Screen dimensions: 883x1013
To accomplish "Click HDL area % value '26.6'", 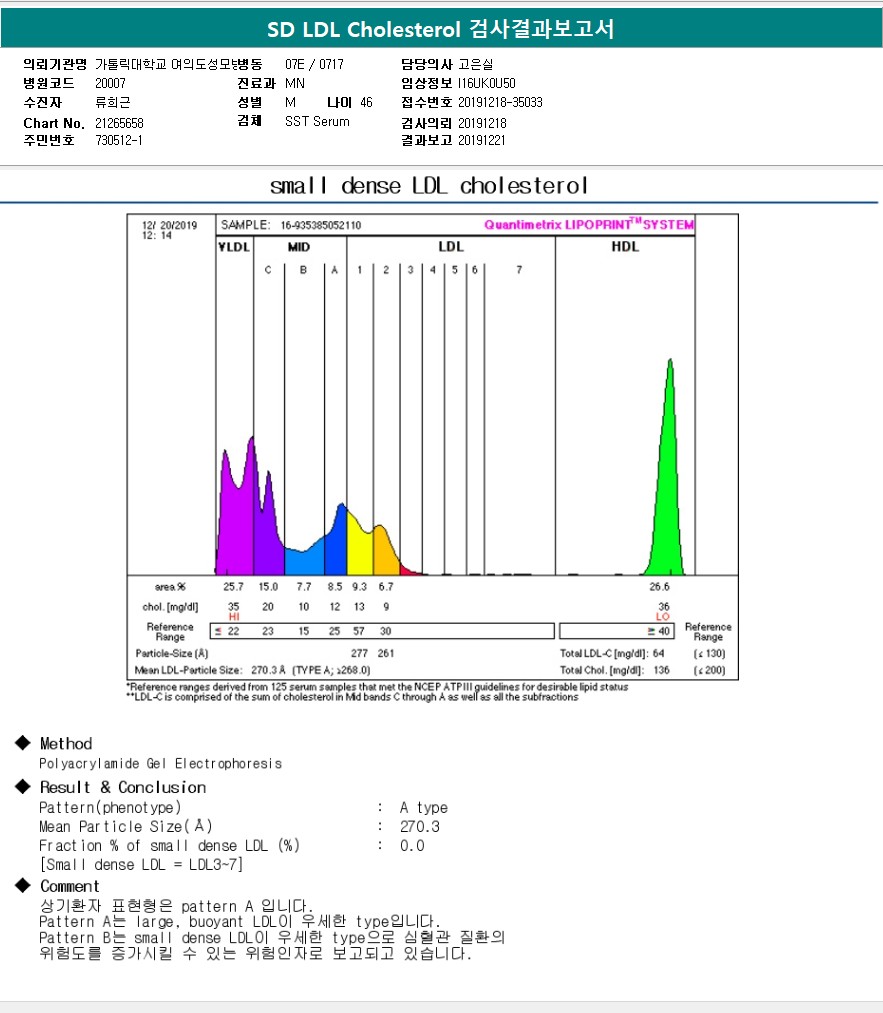I will click(660, 587).
